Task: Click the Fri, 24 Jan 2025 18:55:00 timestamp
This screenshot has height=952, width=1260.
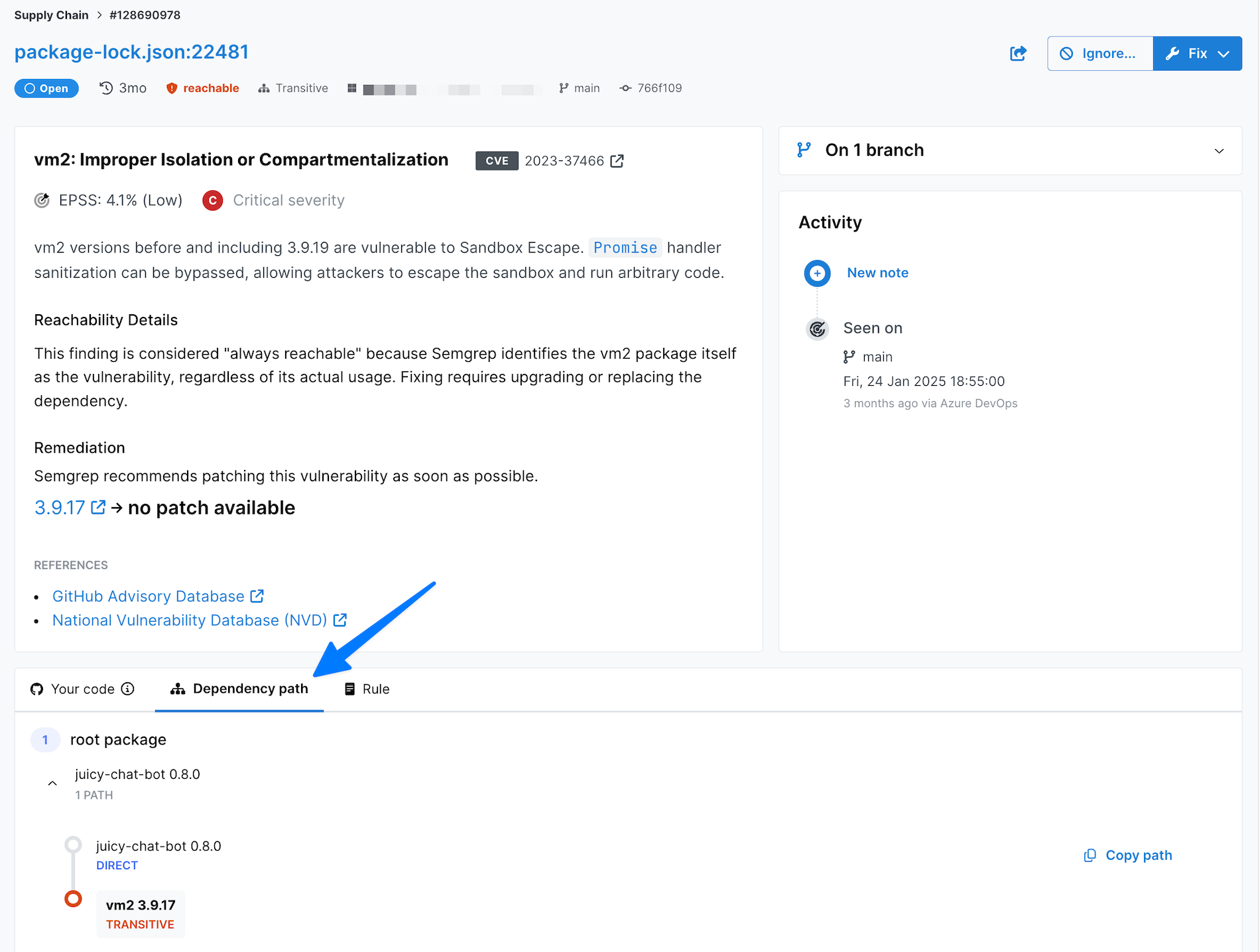Action: click(924, 381)
